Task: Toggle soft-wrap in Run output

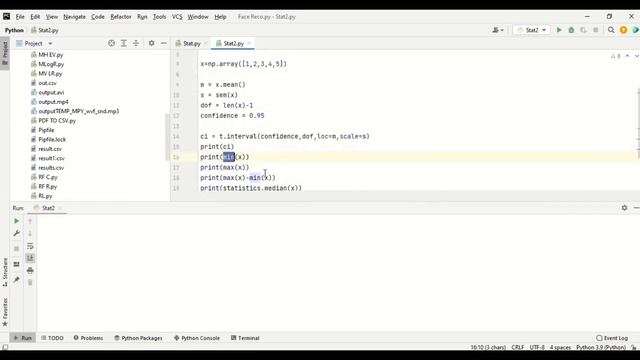Action: click(x=30, y=246)
